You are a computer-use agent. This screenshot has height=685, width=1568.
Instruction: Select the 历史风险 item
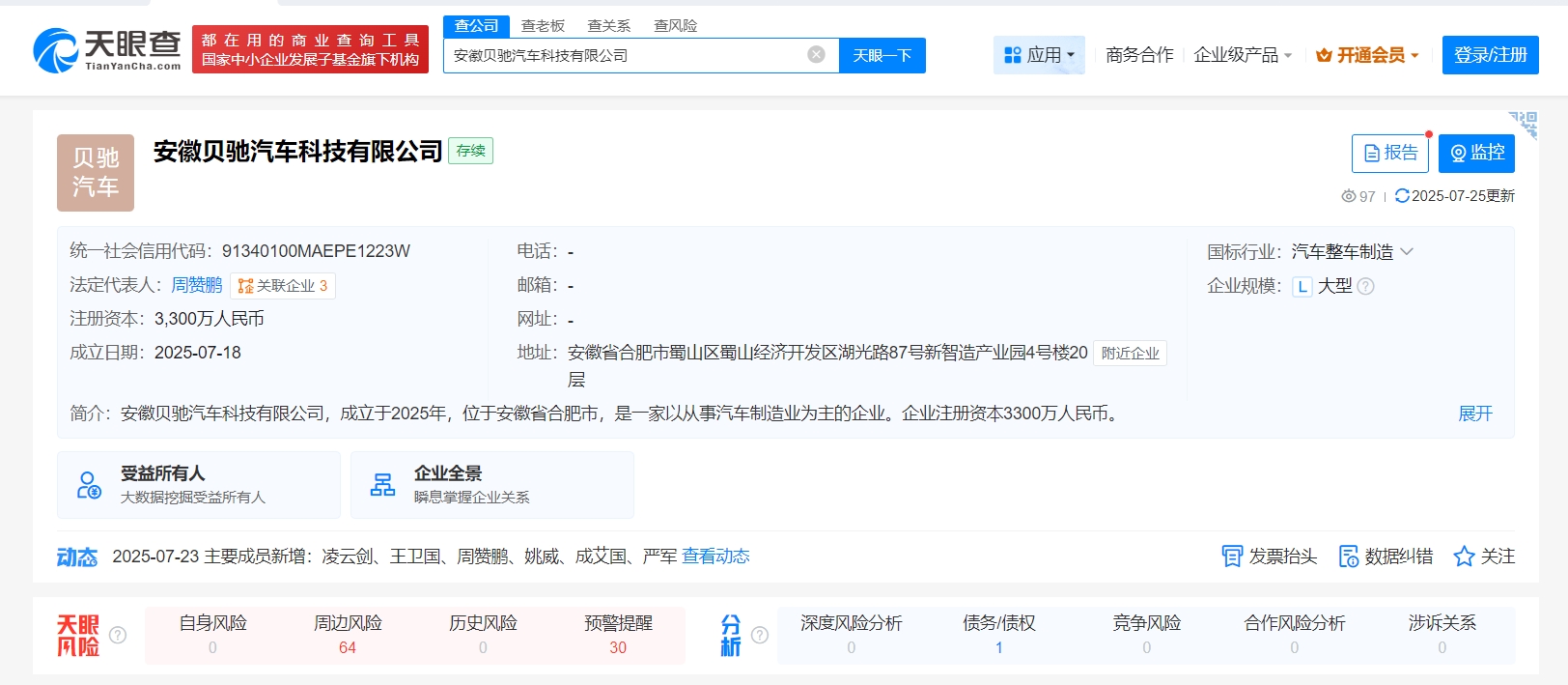click(x=483, y=635)
